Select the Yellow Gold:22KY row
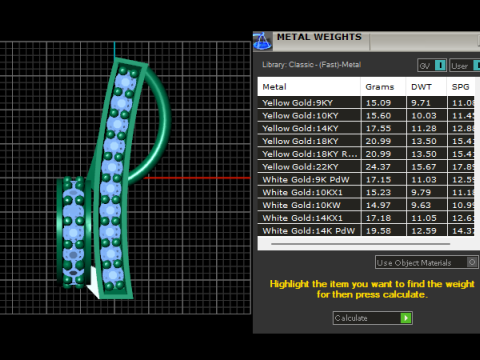This screenshot has height=360, width=480. coord(366,167)
